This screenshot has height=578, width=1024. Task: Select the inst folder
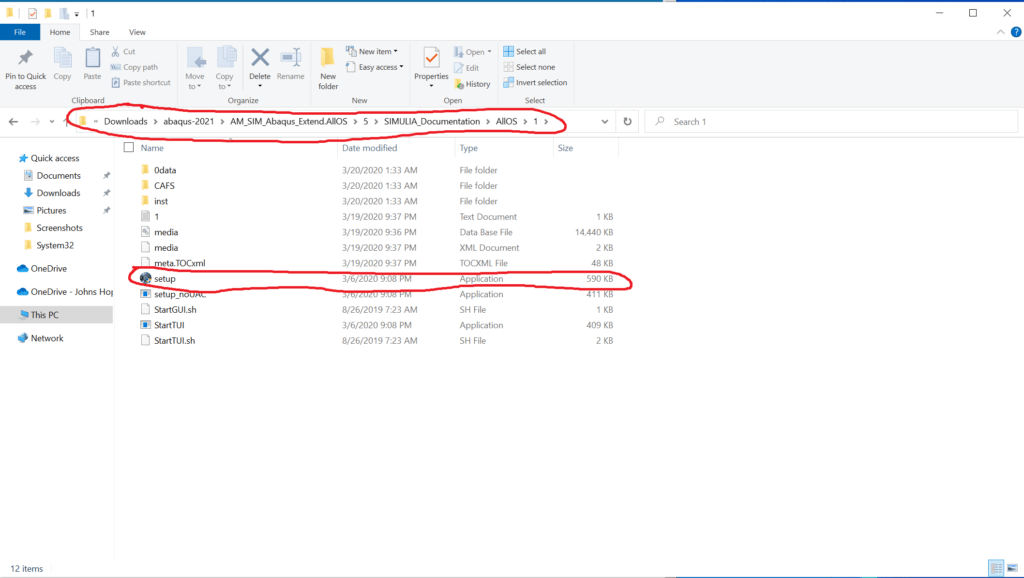[x=161, y=202]
